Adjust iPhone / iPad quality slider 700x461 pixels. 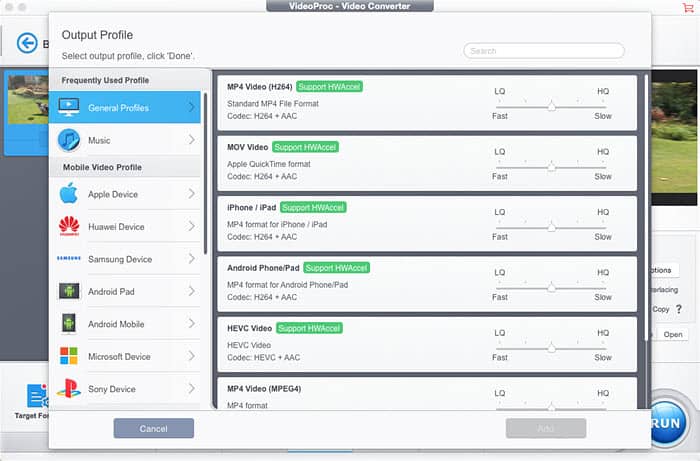point(551,227)
